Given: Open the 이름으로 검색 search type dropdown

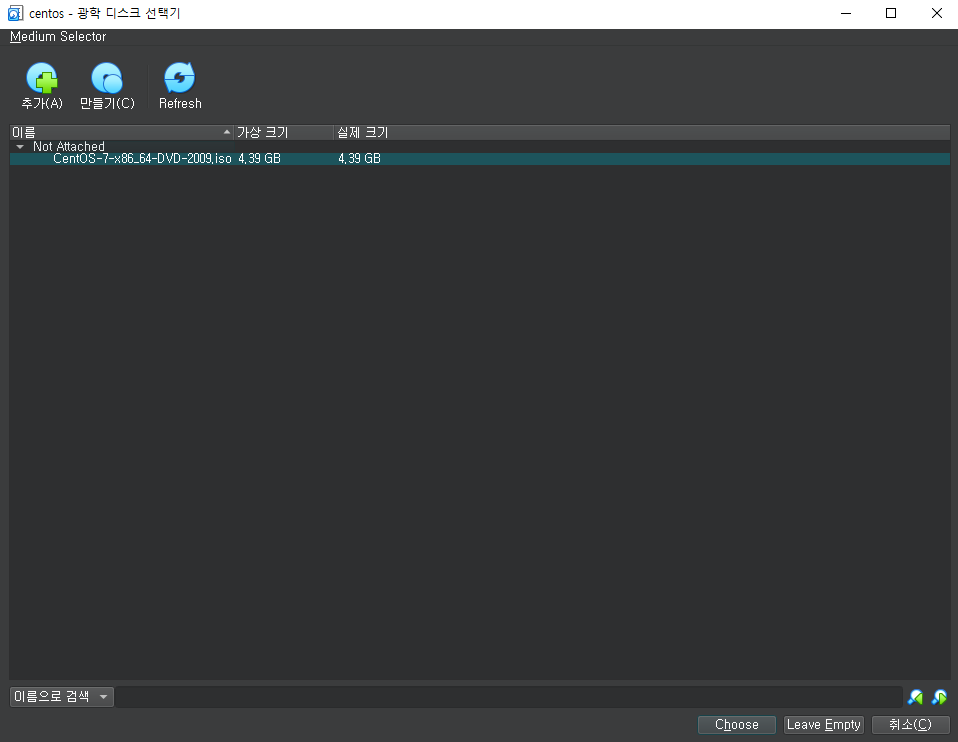Looking at the screenshot, I should [x=62, y=696].
